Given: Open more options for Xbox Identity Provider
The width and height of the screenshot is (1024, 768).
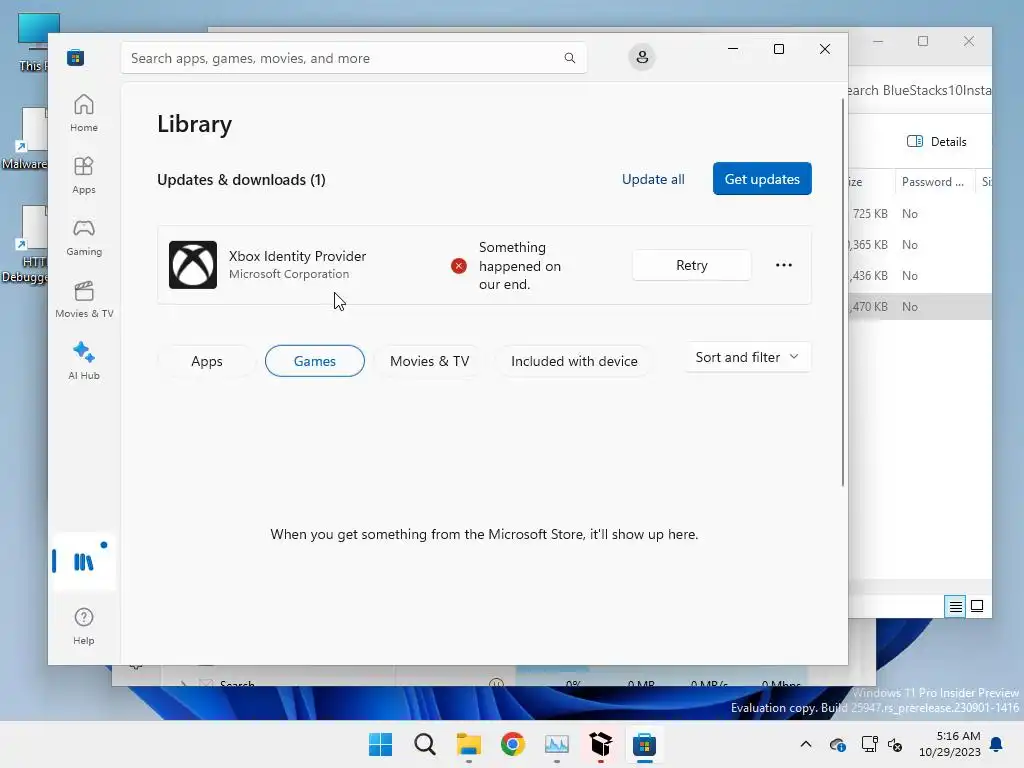Looking at the screenshot, I should coord(783,265).
